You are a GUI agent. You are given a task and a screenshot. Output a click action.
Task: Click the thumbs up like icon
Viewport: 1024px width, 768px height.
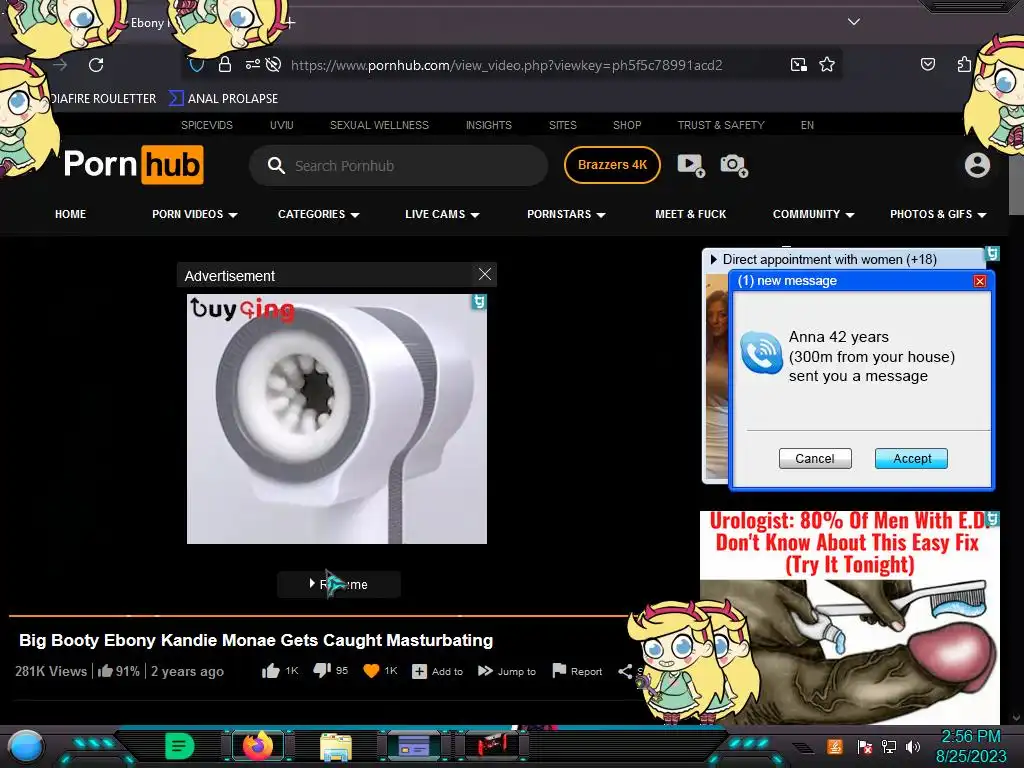click(270, 671)
